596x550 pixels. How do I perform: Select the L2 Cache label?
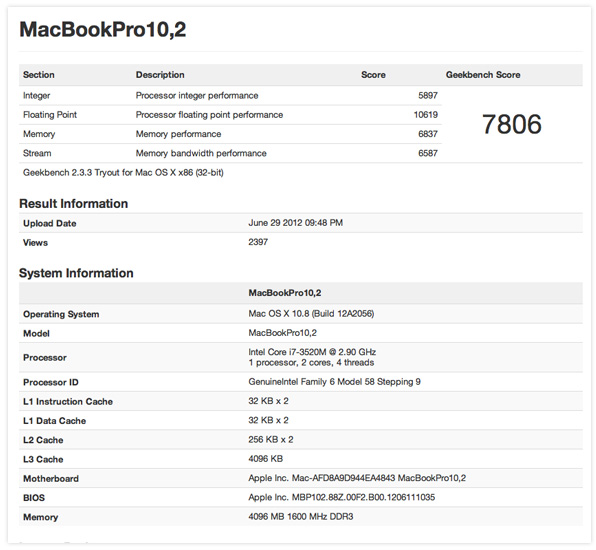point(43,440)
